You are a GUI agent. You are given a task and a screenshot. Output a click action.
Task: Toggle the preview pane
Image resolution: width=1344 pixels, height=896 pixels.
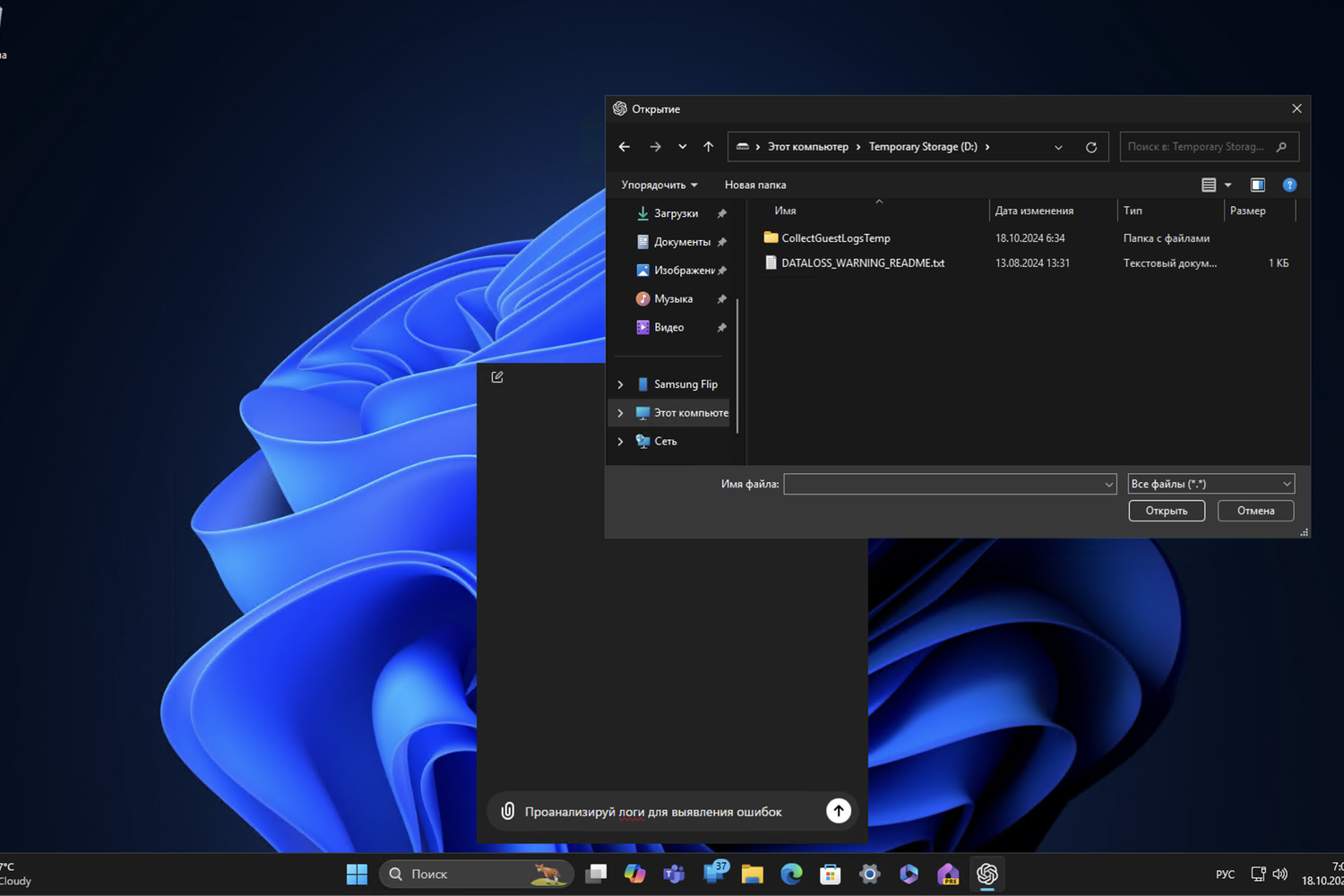[1257, 185]
